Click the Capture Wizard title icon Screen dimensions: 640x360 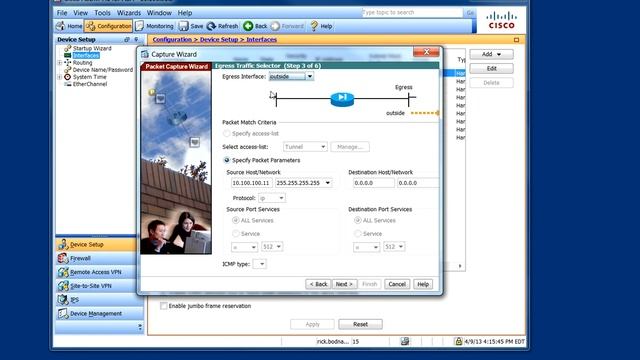pyautogui.click(x=144, y=54)
